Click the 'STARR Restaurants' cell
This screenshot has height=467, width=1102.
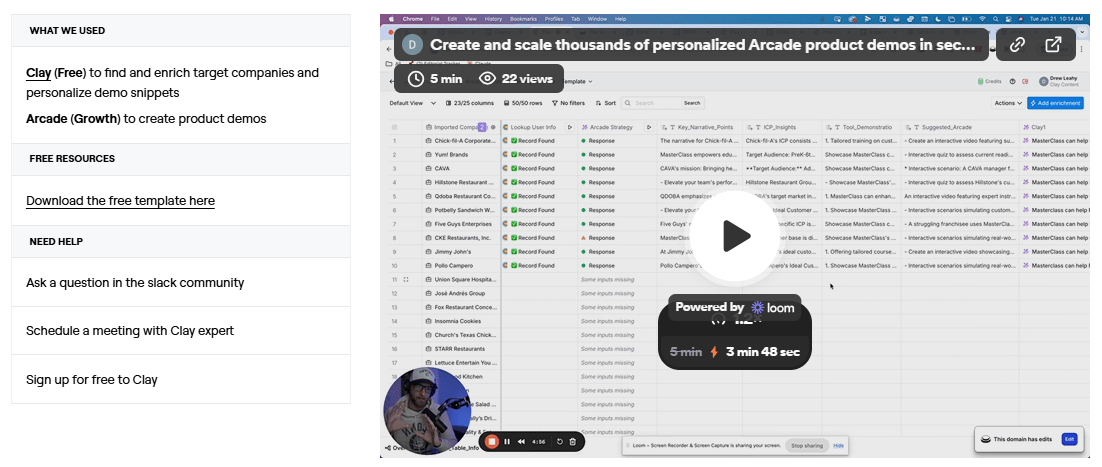point(462,349)
